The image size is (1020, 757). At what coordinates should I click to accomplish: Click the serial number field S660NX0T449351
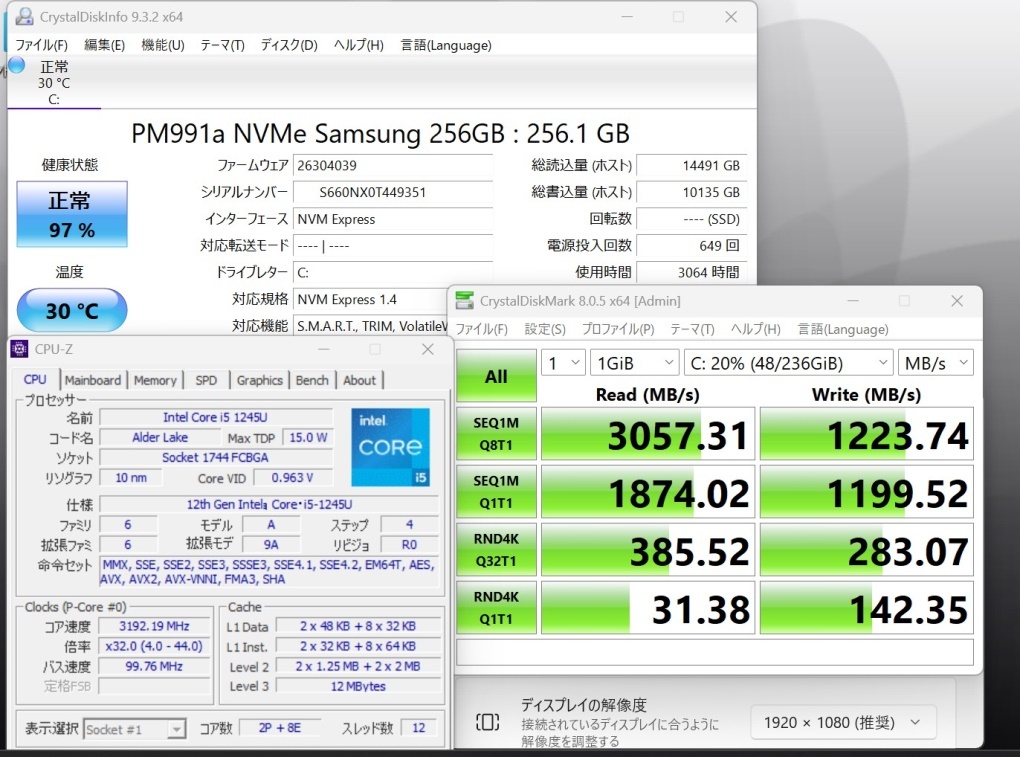pyautogui.click(x=393, y=192)
